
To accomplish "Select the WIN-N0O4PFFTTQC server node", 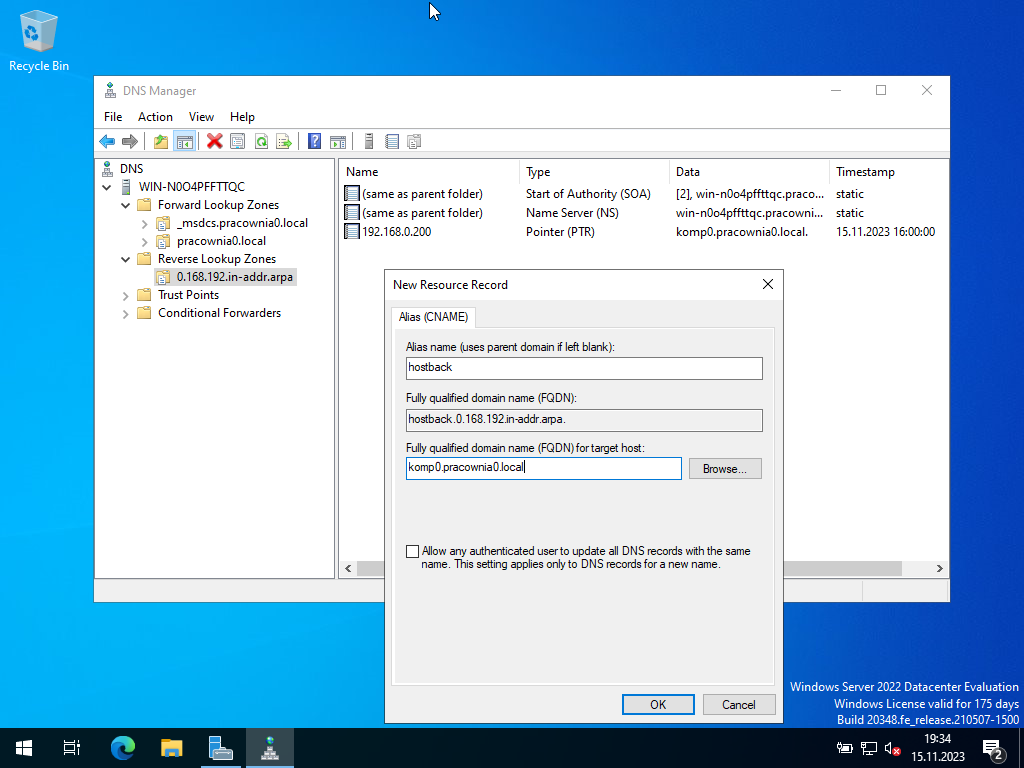I will pyautogui.click(x=191, y=187).
